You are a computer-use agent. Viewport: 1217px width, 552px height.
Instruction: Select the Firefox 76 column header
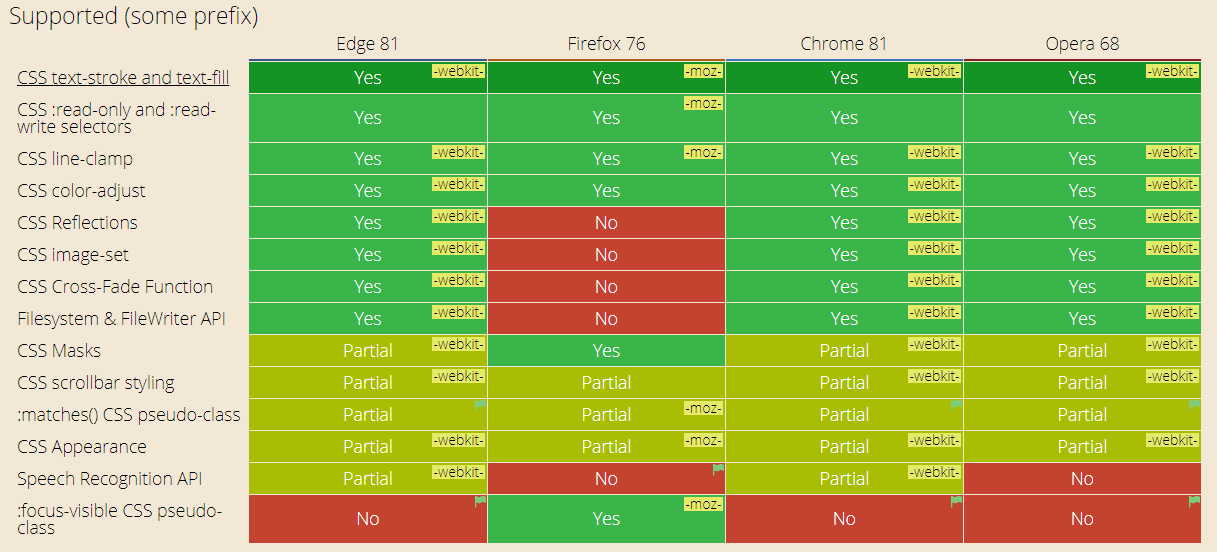[606, 44]
